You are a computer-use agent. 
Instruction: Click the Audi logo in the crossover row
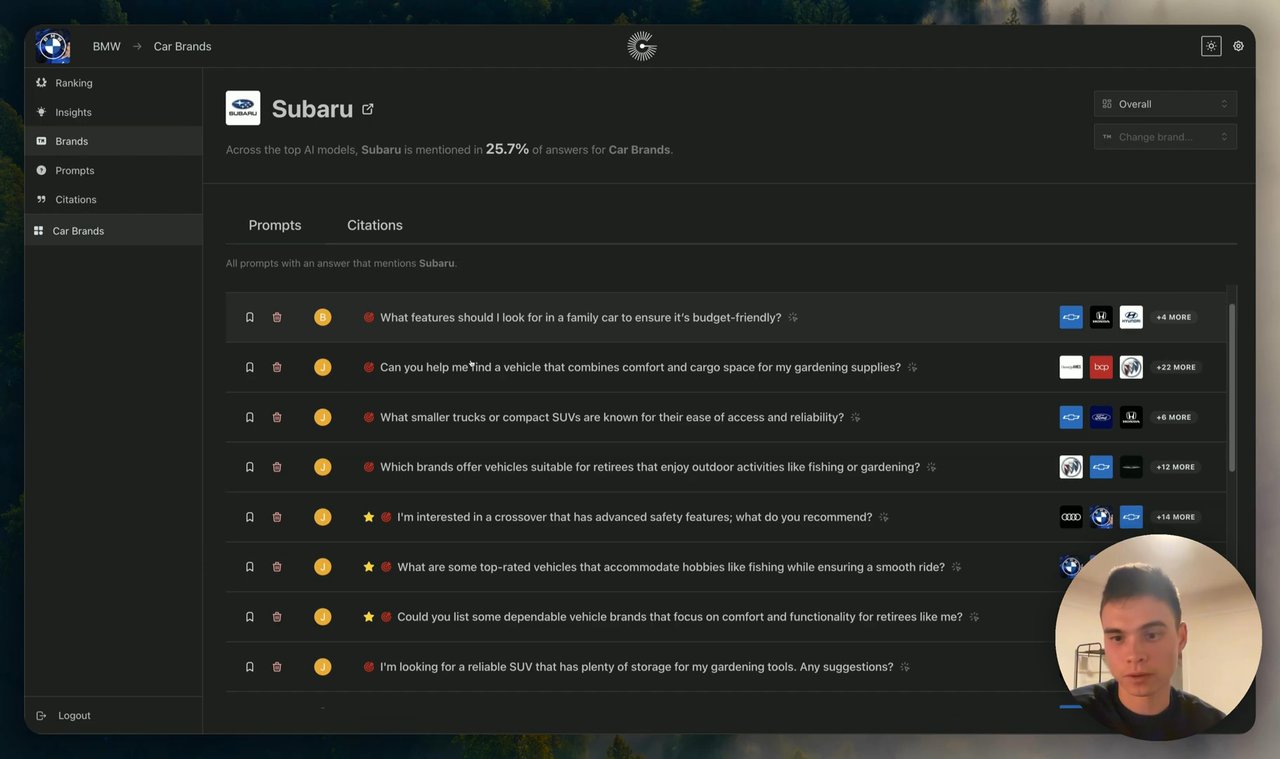coord(1071,517)
